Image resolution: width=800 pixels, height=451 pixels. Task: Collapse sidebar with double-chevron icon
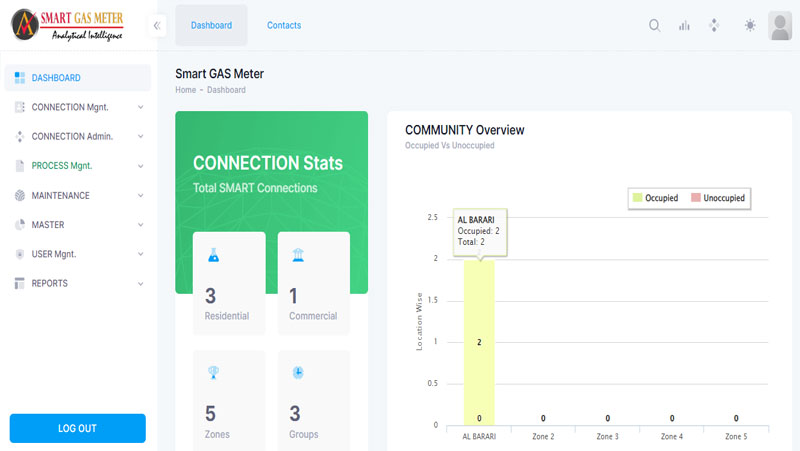[x=157, y=26]
